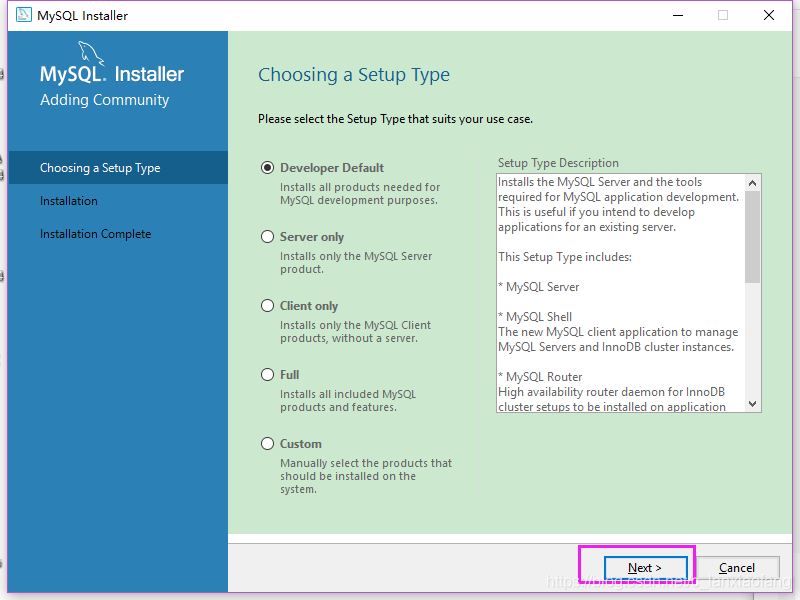Choose the Server only setup type
This screenshot has width=800, height=600.
click(267, 237)
